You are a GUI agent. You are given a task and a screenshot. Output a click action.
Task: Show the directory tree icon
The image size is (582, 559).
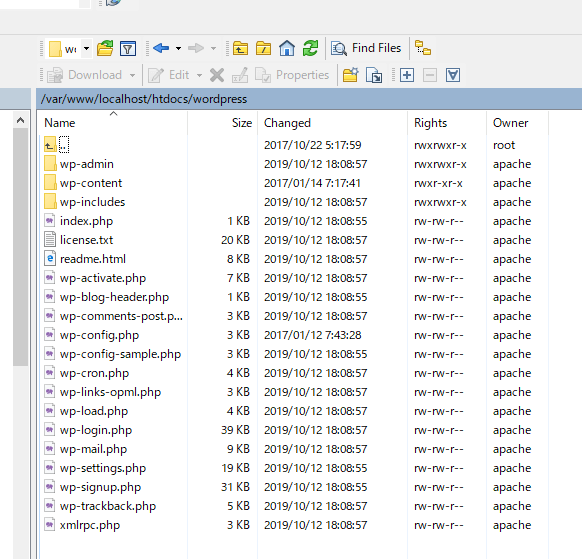tap(423, 48)
